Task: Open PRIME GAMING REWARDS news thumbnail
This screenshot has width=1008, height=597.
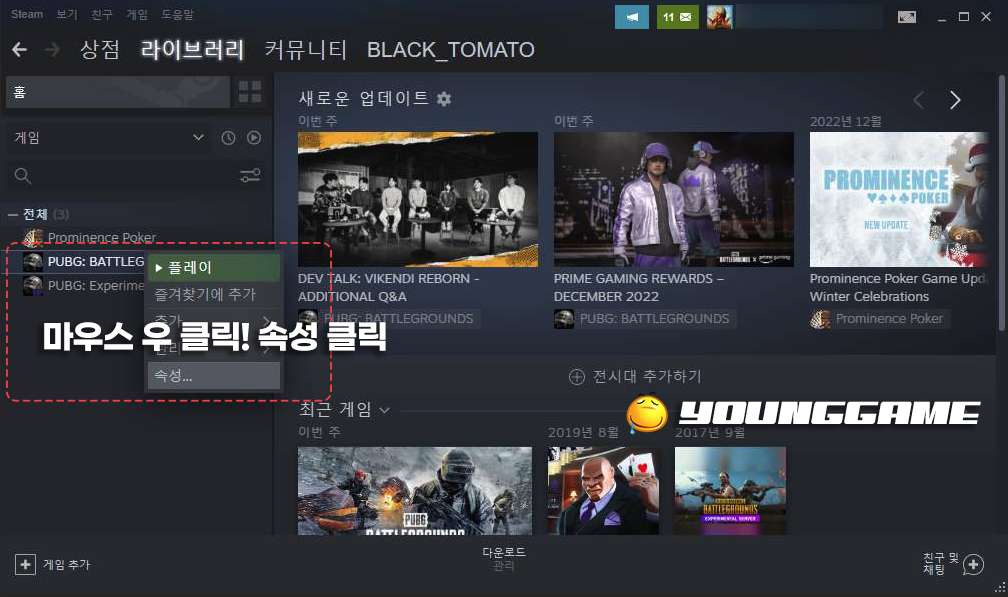Action: pyautogui.click(x=674, y=199)
